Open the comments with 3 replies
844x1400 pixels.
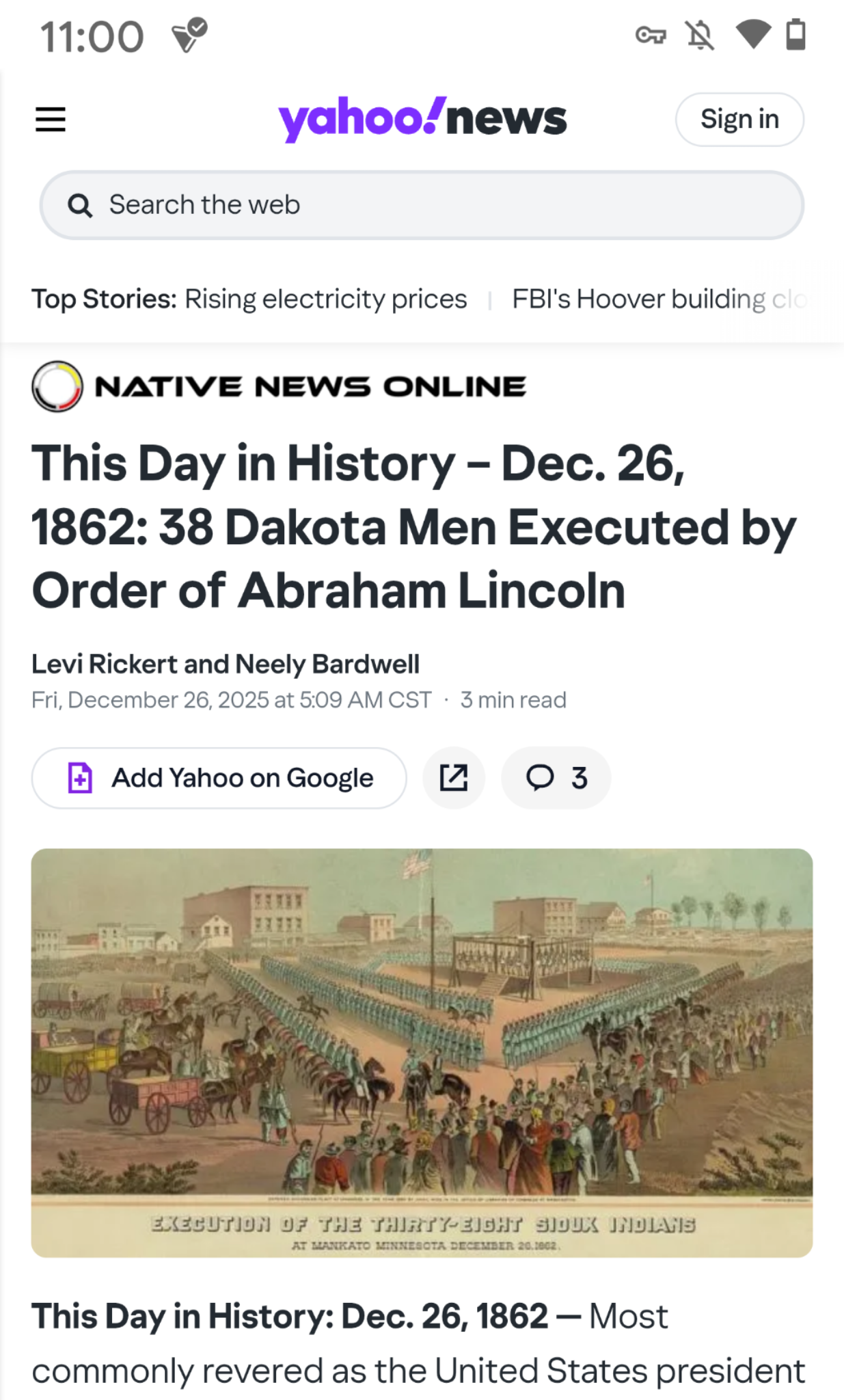click(556, 778)
